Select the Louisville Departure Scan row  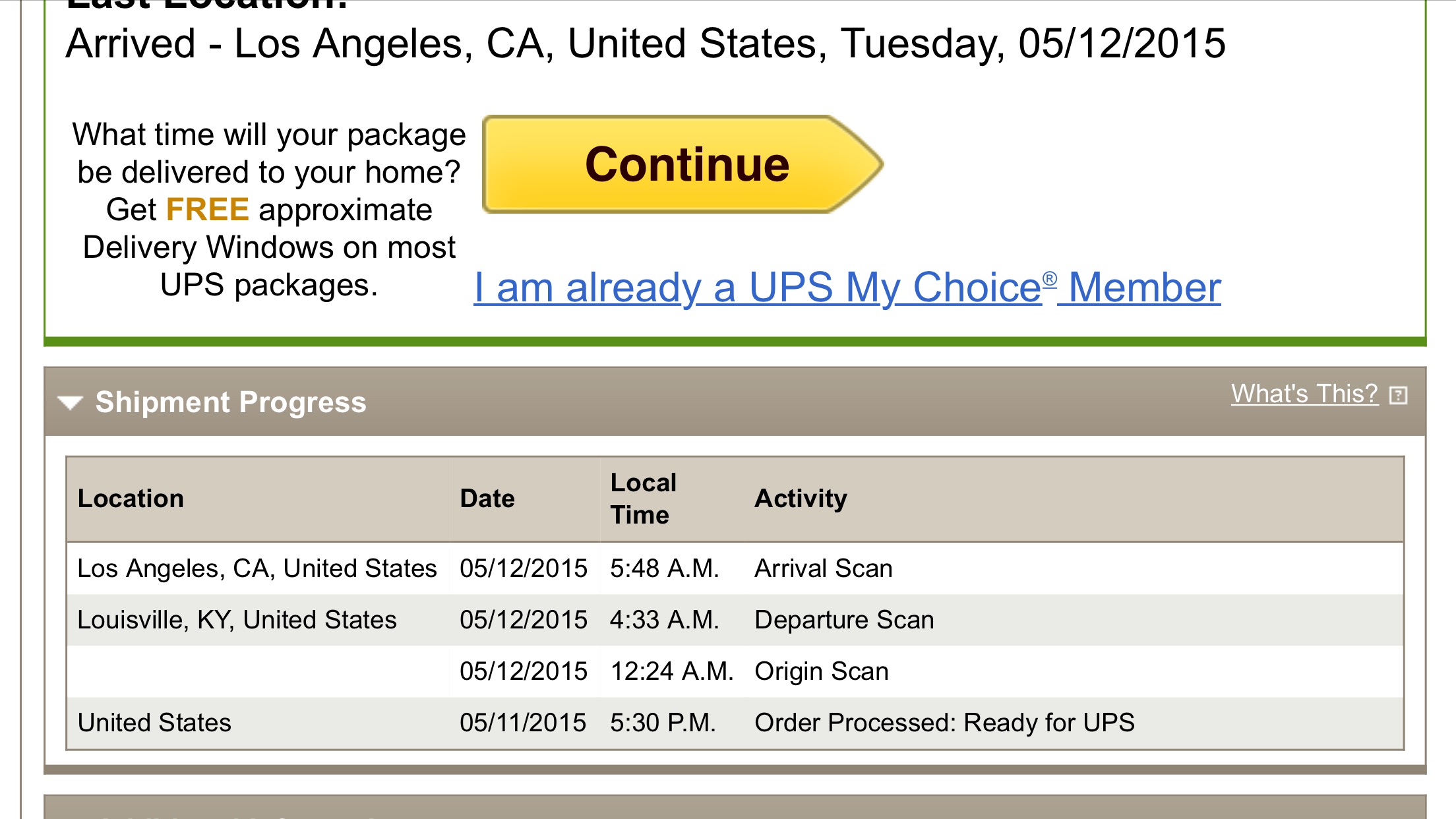pos(735,620)
